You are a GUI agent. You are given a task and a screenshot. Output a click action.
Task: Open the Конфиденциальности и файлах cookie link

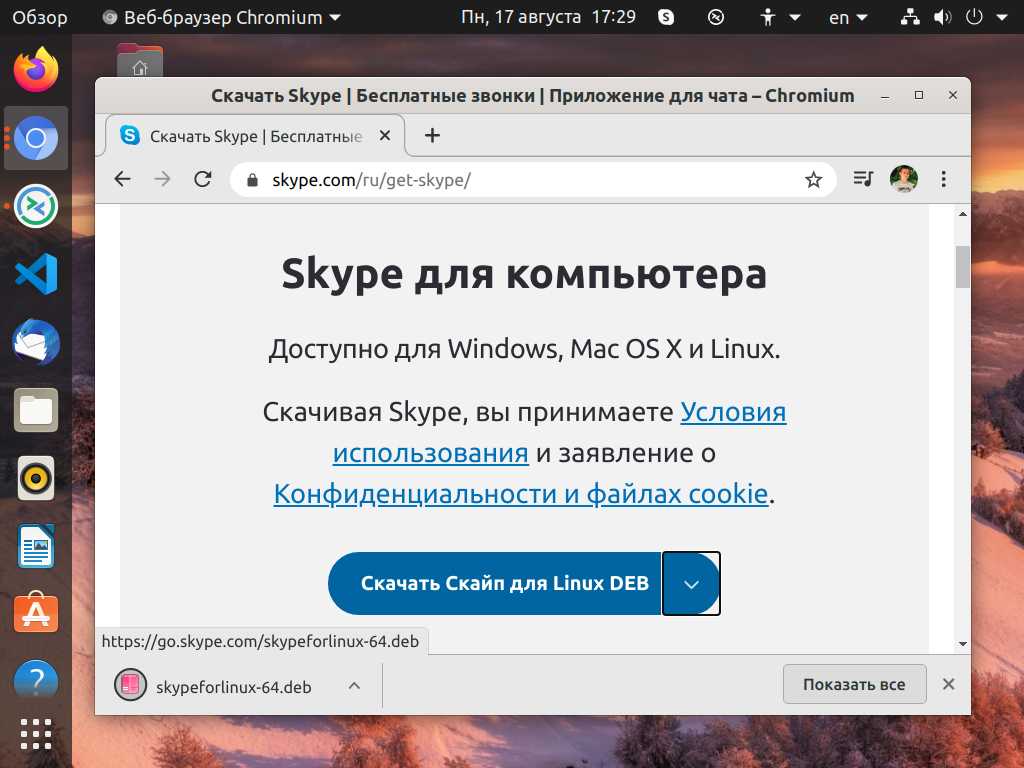[521, 494]
